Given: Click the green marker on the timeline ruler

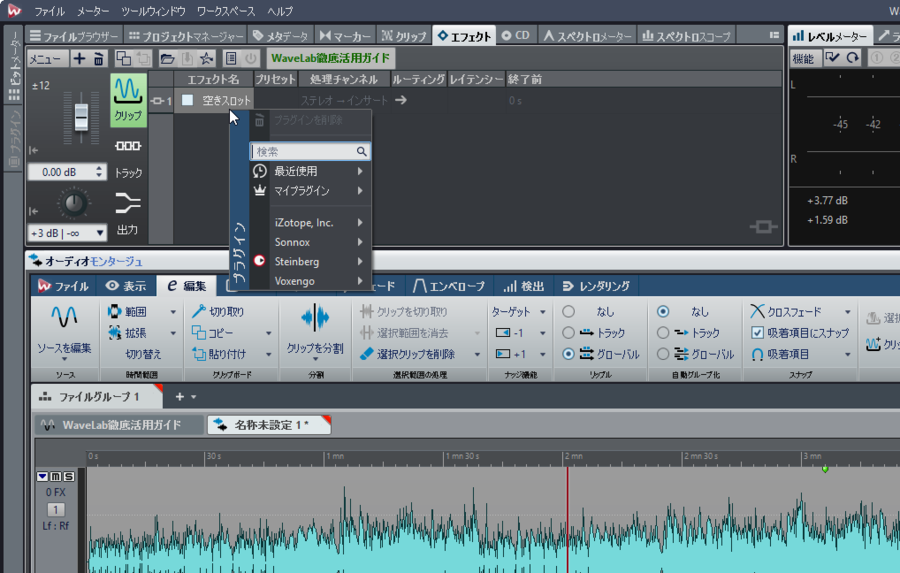Looking at the screenshot, I should [825, 470].
